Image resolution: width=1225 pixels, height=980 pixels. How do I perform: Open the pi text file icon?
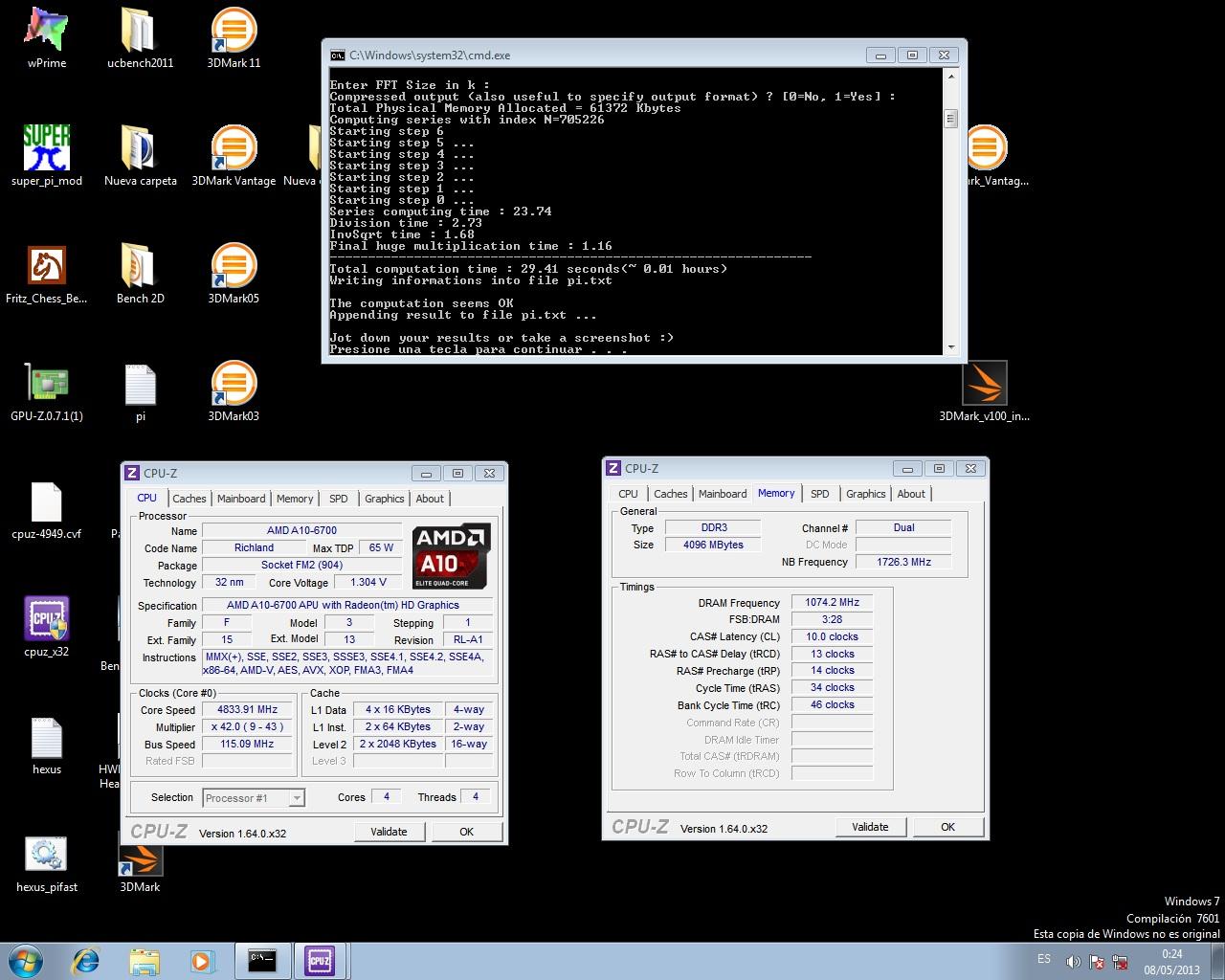tap(140, 391)
